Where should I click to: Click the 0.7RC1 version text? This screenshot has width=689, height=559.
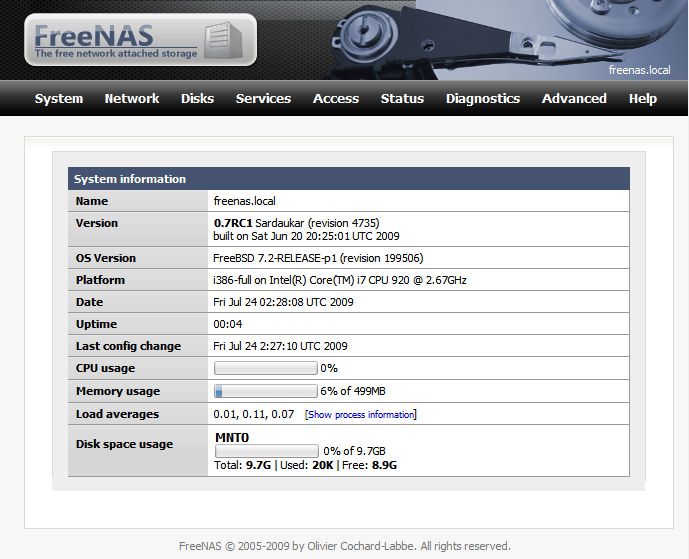click(x=233, y=223)
